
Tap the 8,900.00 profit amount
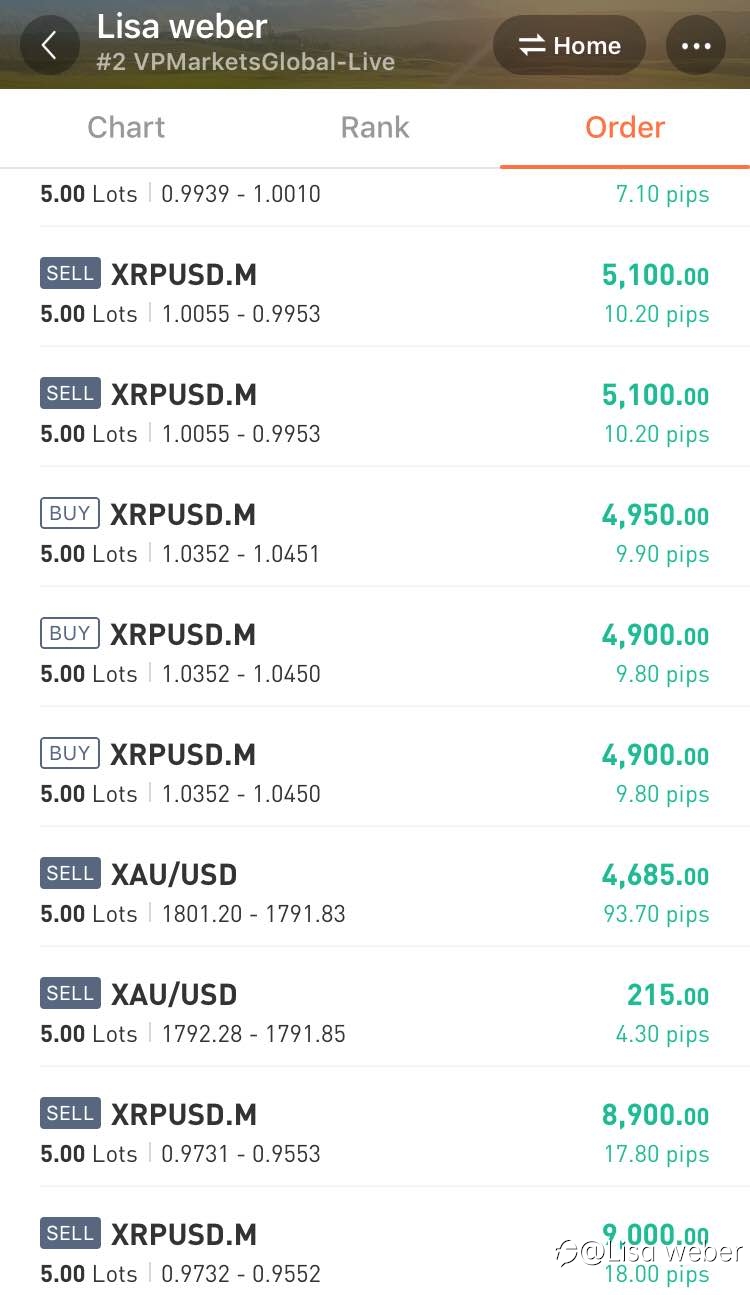click(x=655, y=1115)
